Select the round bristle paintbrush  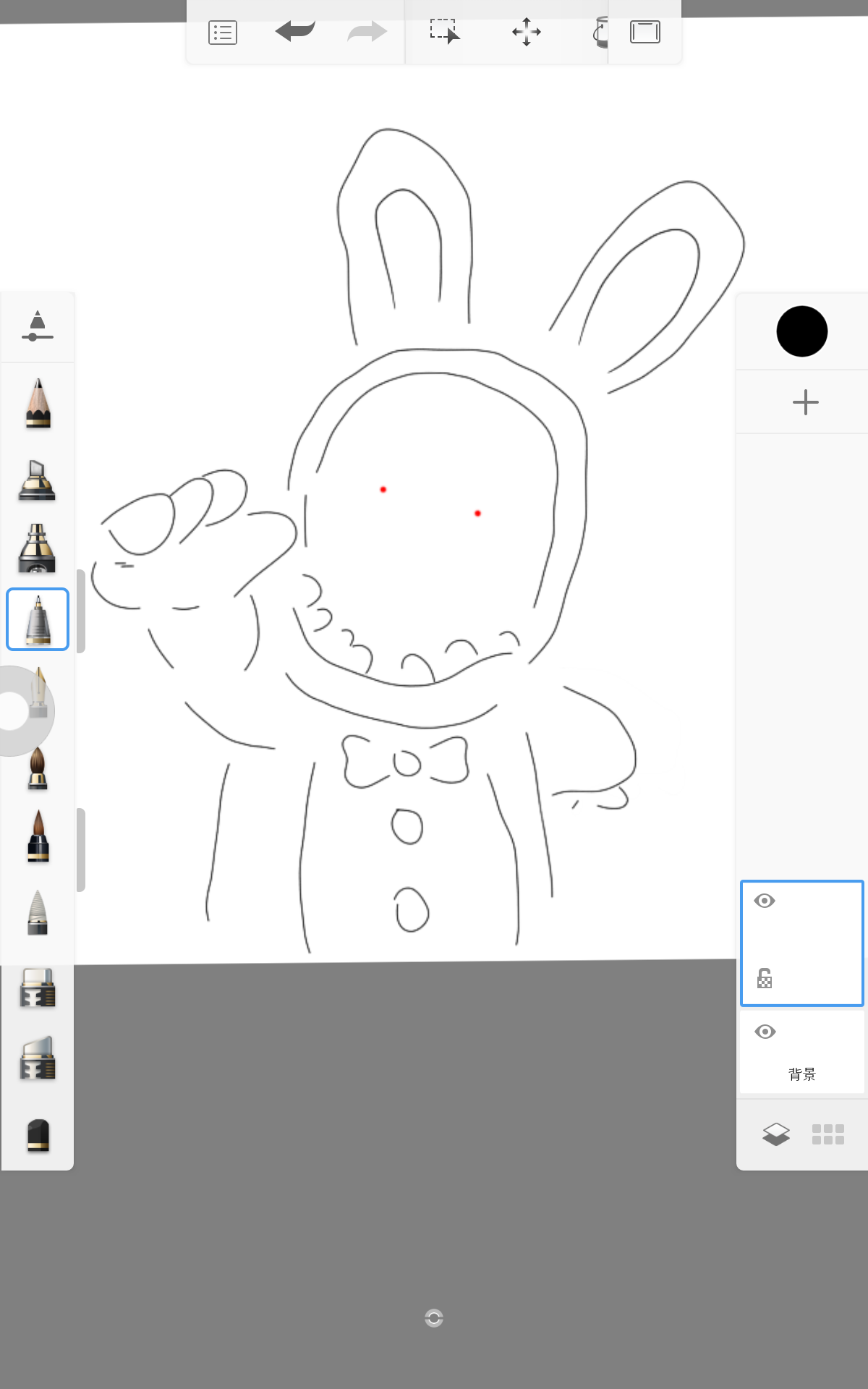tap(38, 768)
